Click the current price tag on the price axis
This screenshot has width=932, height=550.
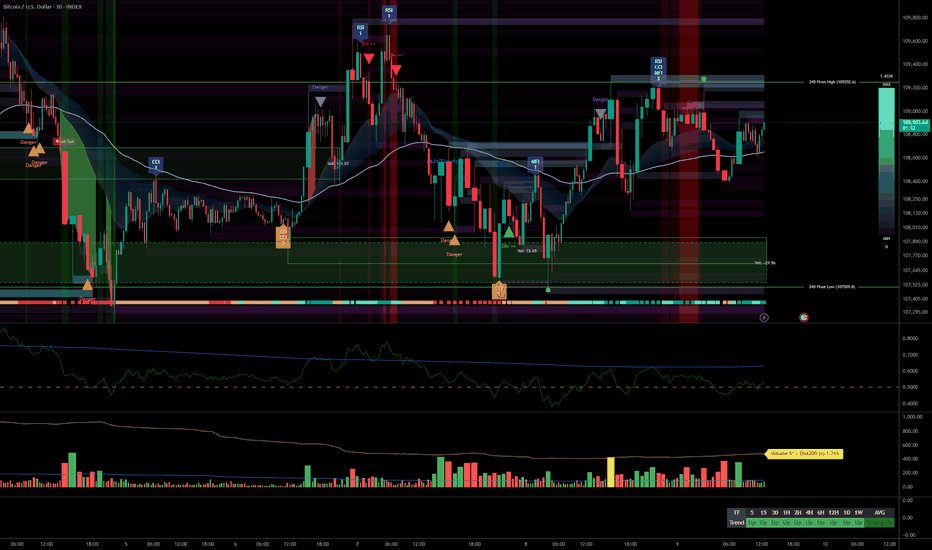tap(915, 125)
